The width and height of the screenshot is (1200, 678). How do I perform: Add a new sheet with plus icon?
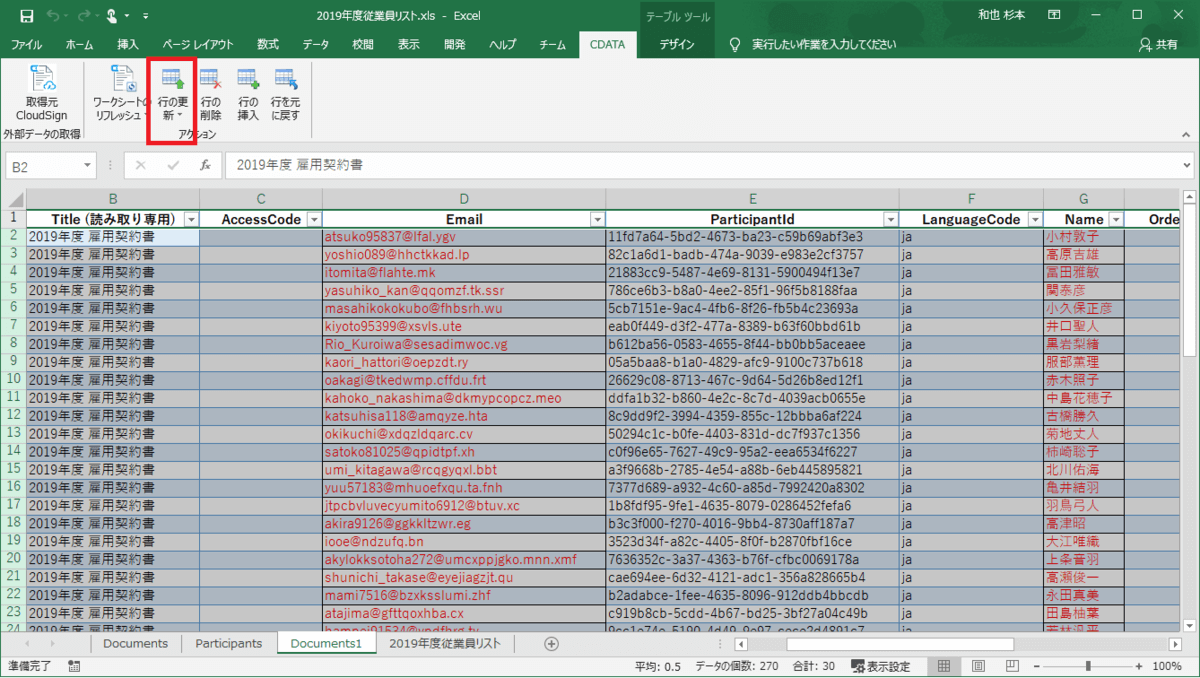(x=551, y=644)
